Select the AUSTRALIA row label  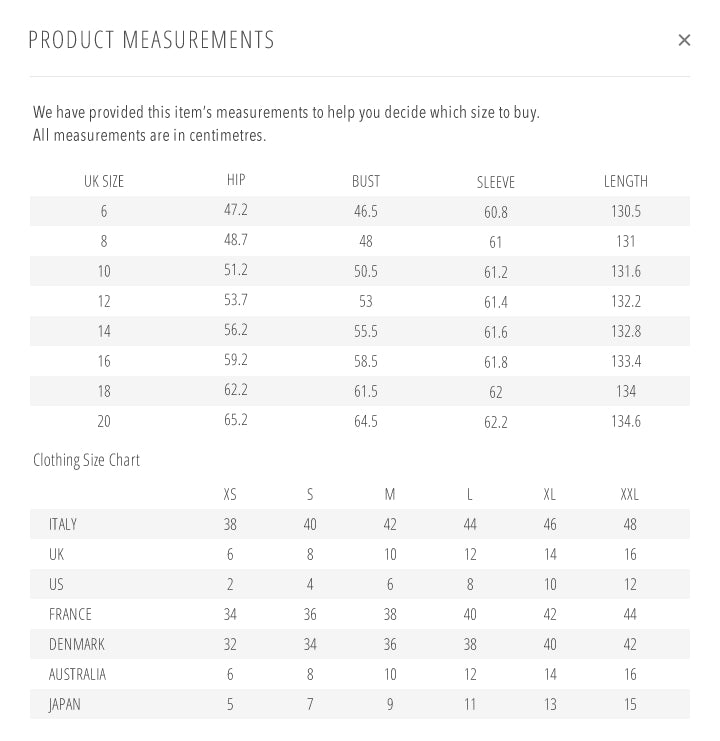[x=77, y=674]
